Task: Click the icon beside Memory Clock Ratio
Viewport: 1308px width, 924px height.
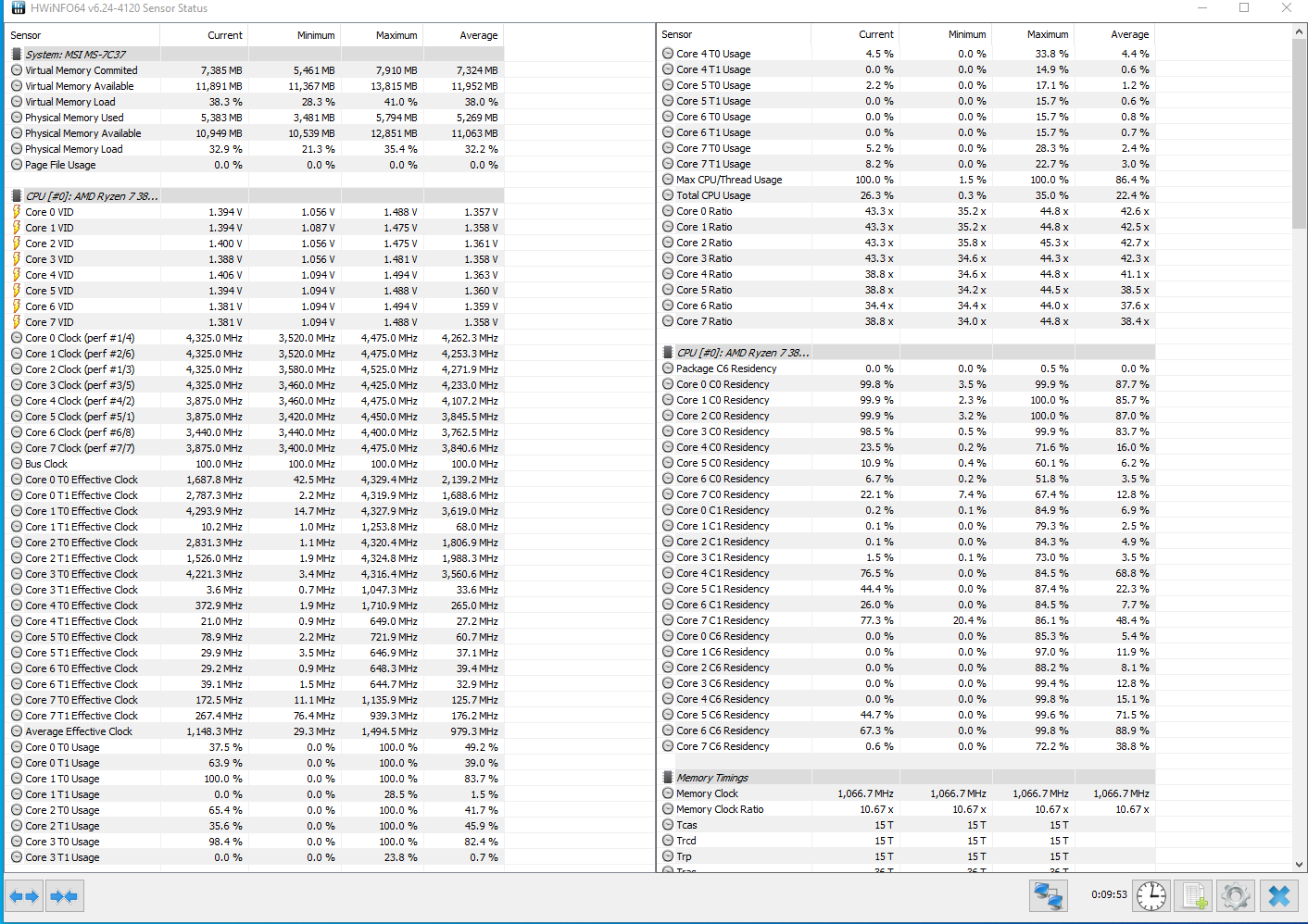Action: click(x=668, y=809)
